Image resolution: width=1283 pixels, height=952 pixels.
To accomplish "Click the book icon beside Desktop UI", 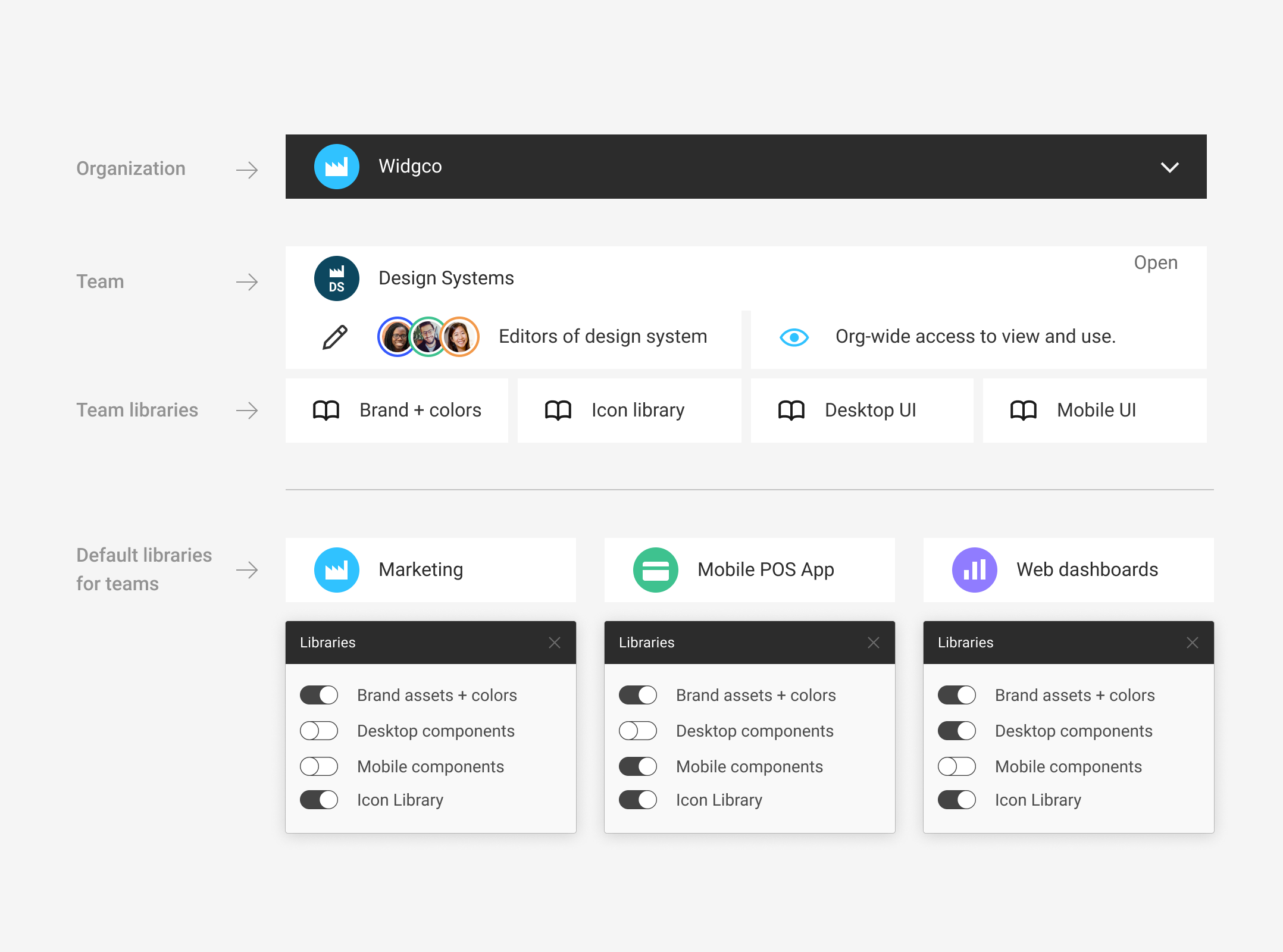I will [x=791, y=411].
